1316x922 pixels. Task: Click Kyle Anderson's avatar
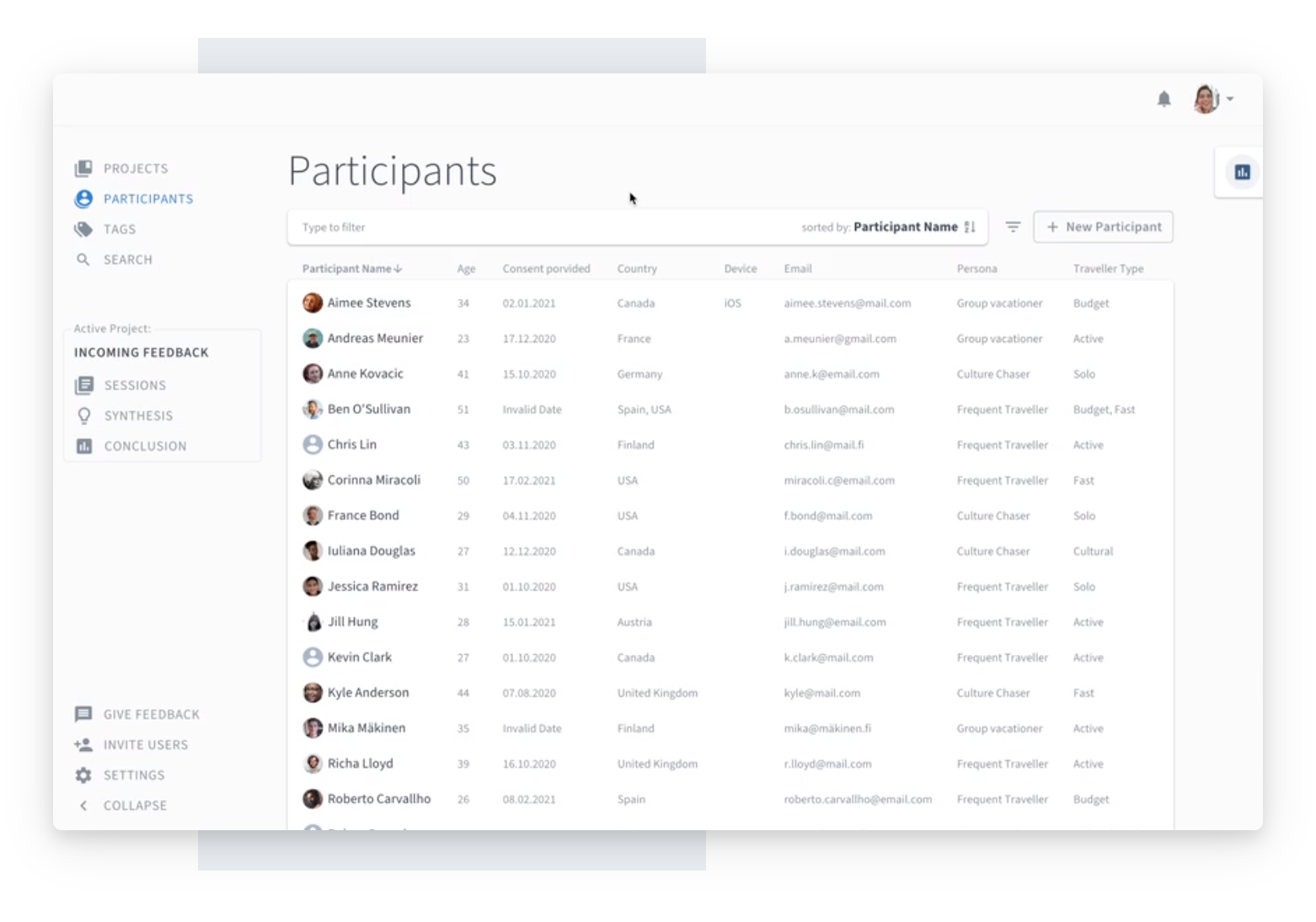tap(313, 692)
